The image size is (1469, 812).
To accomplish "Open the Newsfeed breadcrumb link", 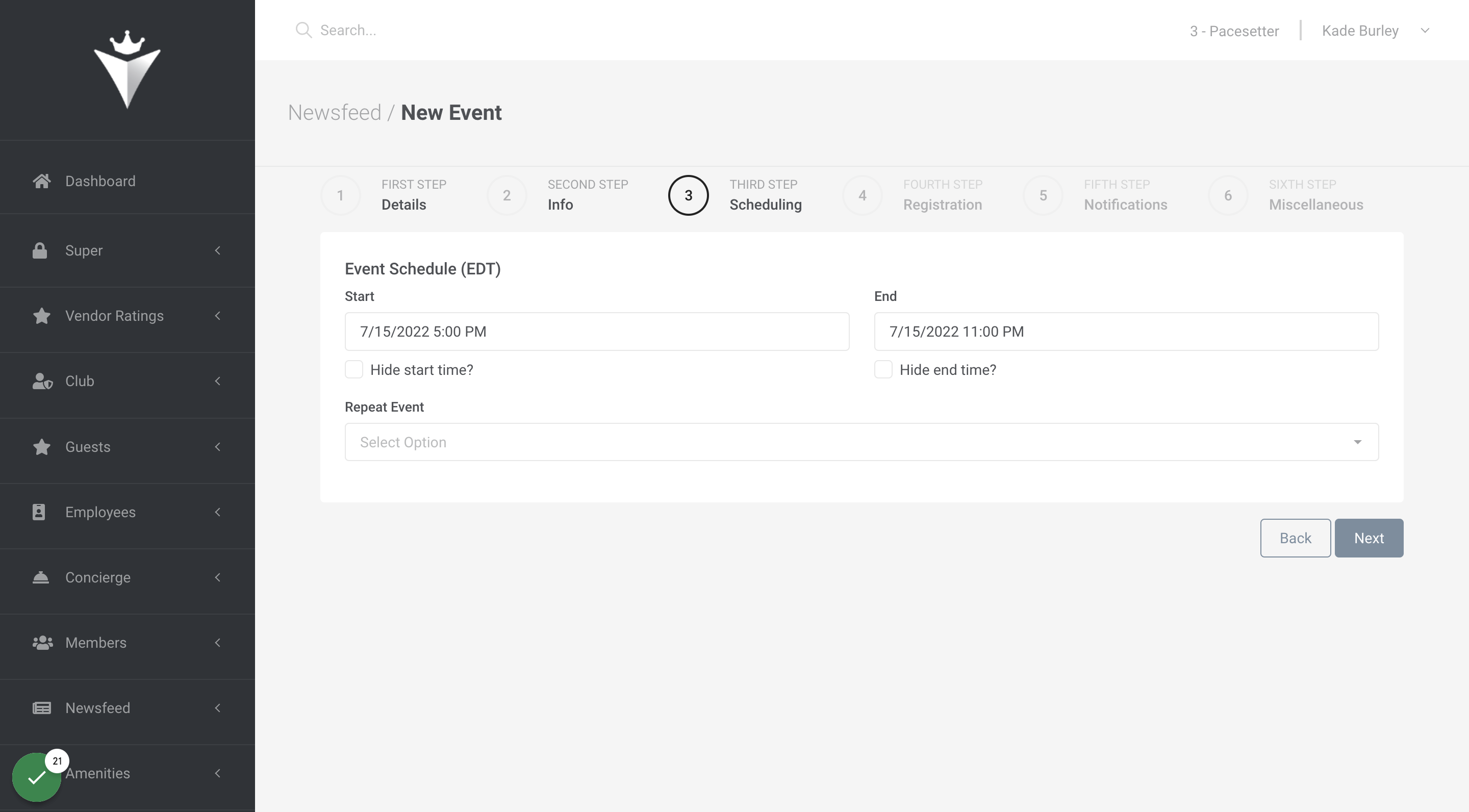I will [x=334, y=112].
